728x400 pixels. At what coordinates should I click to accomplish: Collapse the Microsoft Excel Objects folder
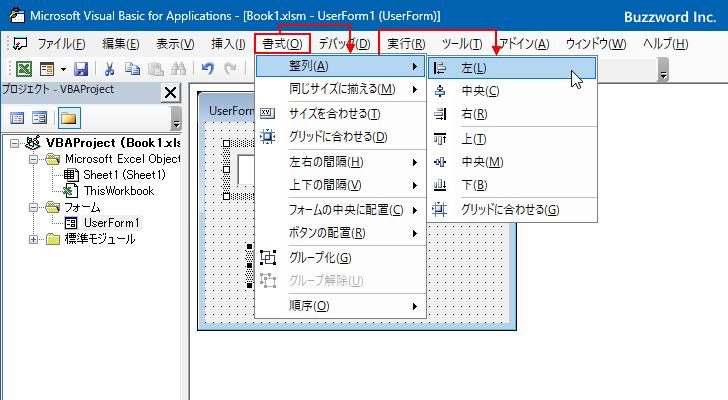(x=33, y=160)
